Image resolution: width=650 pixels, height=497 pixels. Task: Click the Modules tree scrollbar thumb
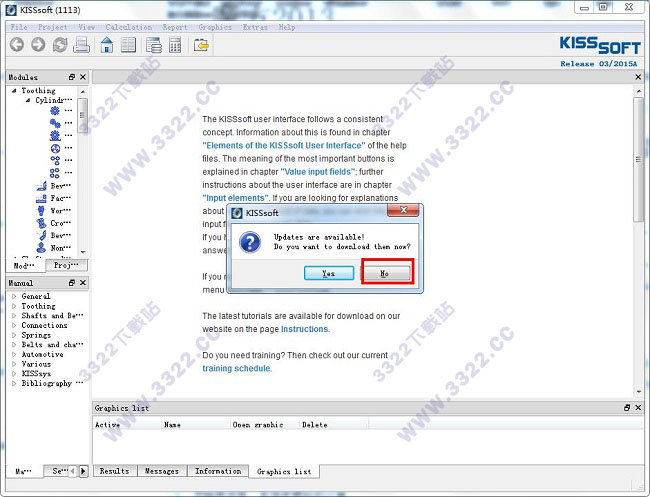[x=82, y=116]
